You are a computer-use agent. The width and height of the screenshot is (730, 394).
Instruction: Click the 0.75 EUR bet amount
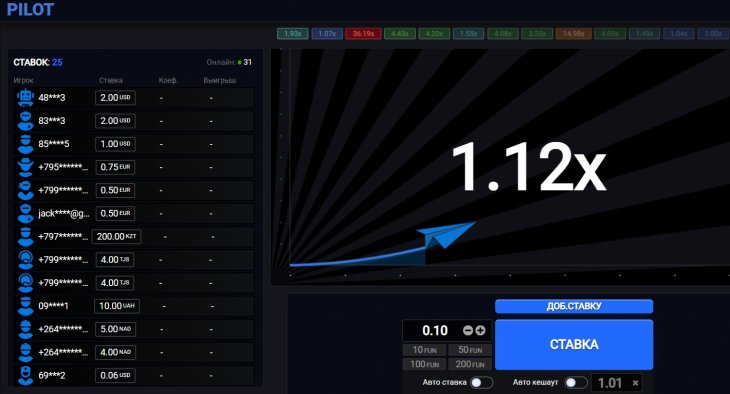point(115,167)
